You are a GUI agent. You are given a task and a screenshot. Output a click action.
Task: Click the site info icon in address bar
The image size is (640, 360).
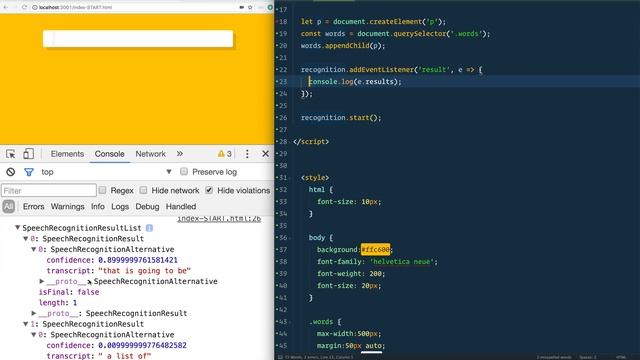(35, 7)
